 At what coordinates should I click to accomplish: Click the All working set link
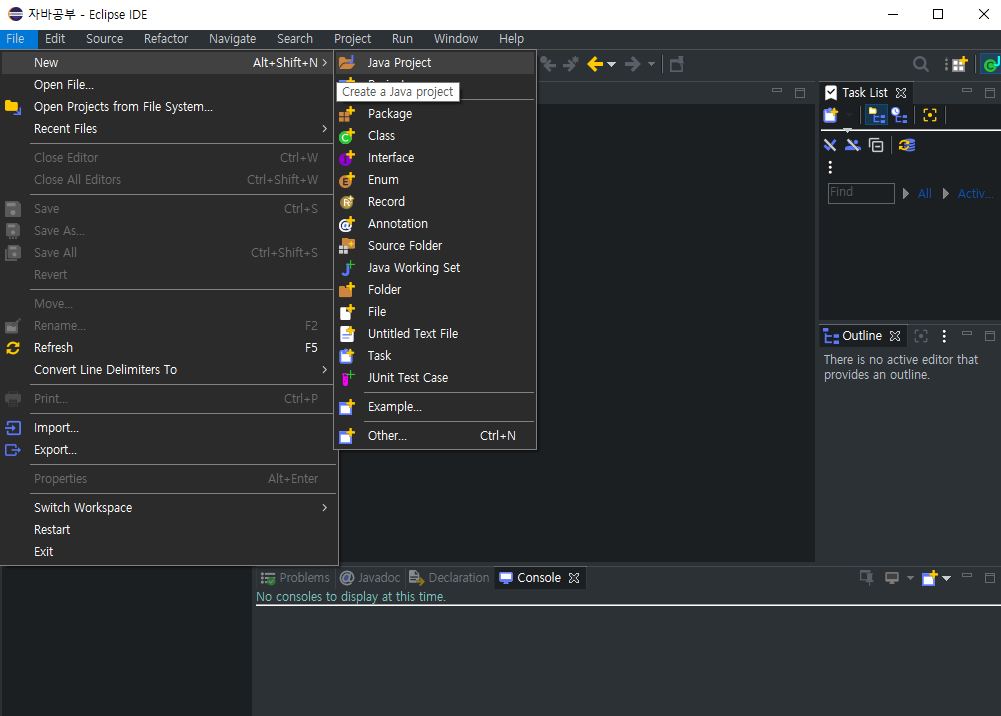click(x=924, y=193)
